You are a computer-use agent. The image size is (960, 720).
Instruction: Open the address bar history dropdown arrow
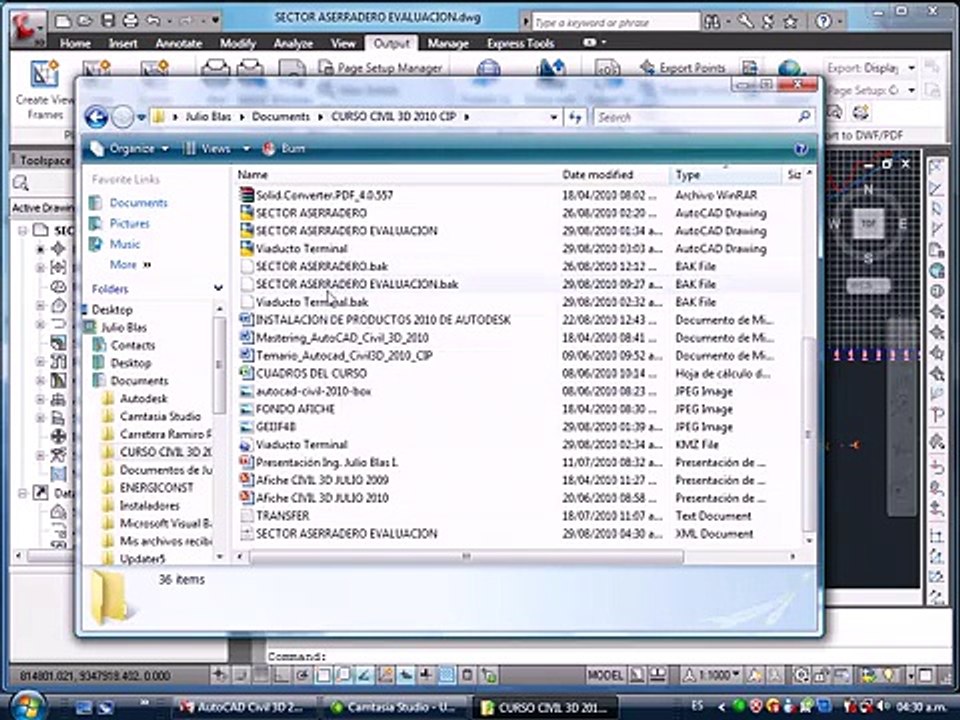[553, 117]
